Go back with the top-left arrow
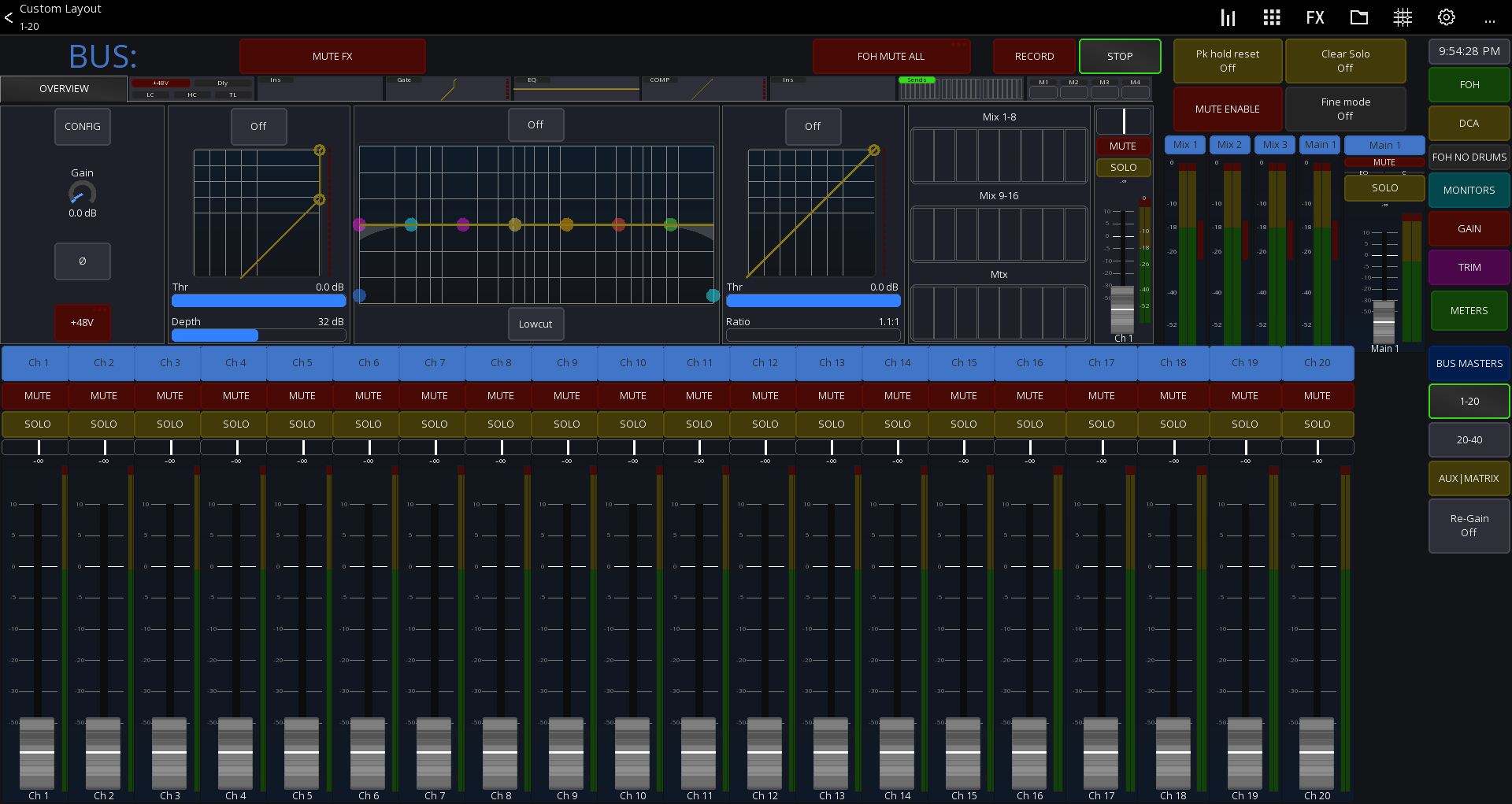Image resolution: width=1512 pixels, height=804 pixels. click(9, 17)
